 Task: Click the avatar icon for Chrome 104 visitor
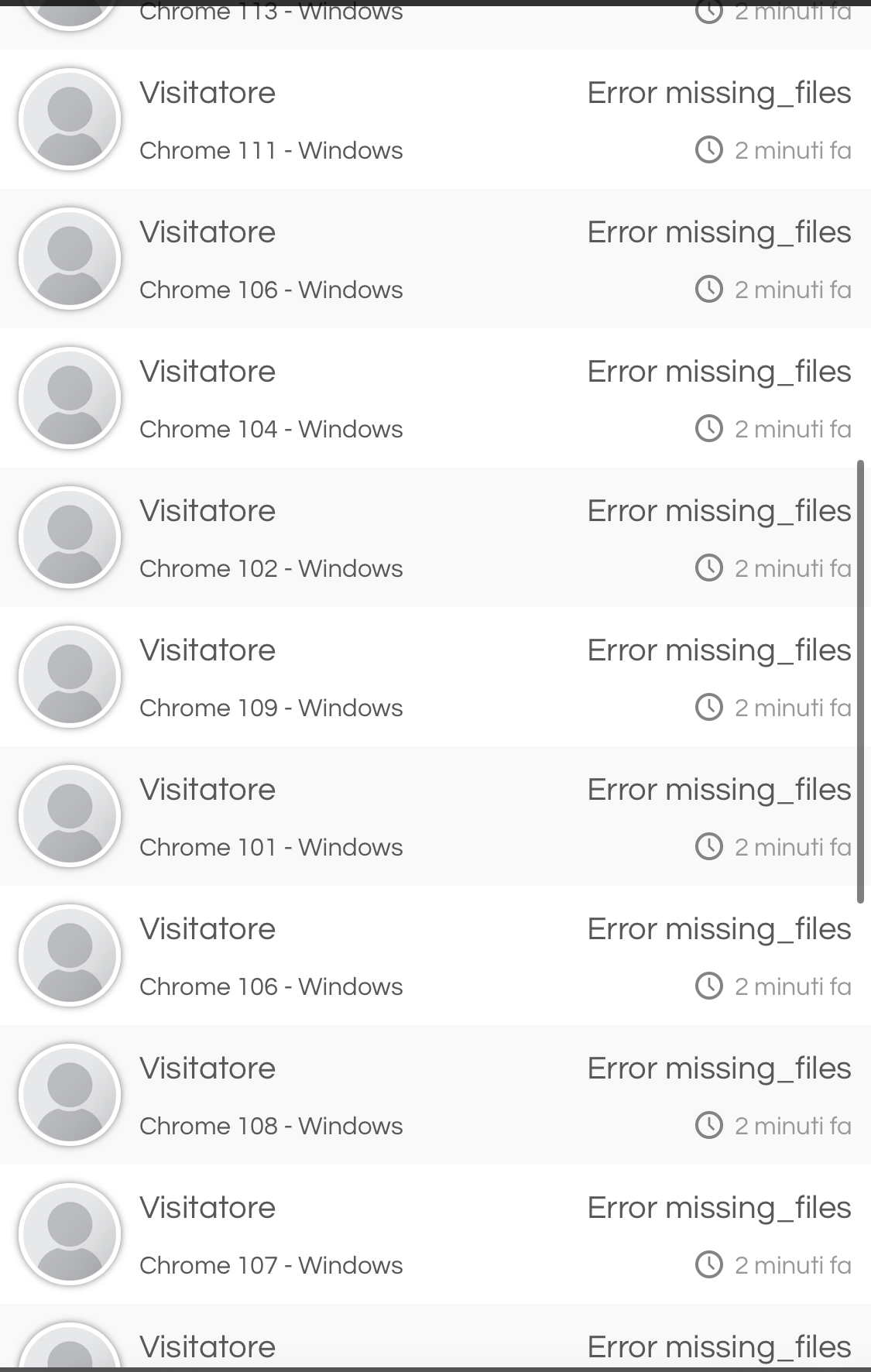pyautogui.click(x=70, y=398)
